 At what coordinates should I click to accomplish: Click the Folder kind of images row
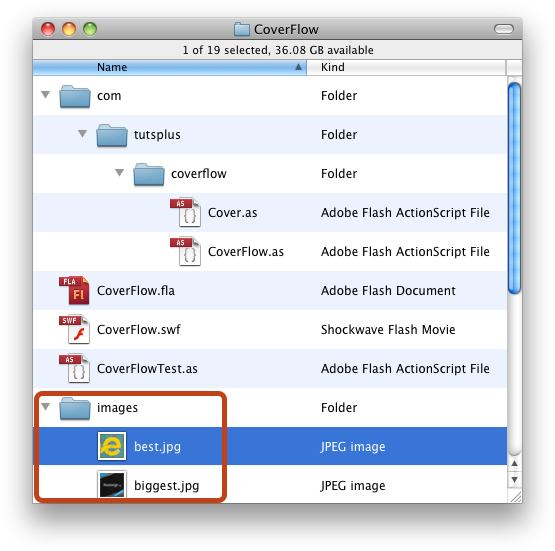pos(339,408)
